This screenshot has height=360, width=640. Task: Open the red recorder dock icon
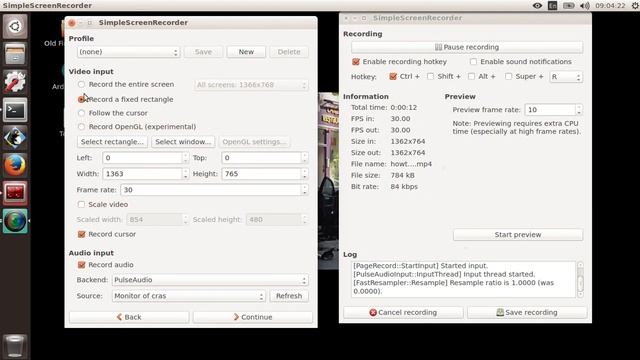15,193
